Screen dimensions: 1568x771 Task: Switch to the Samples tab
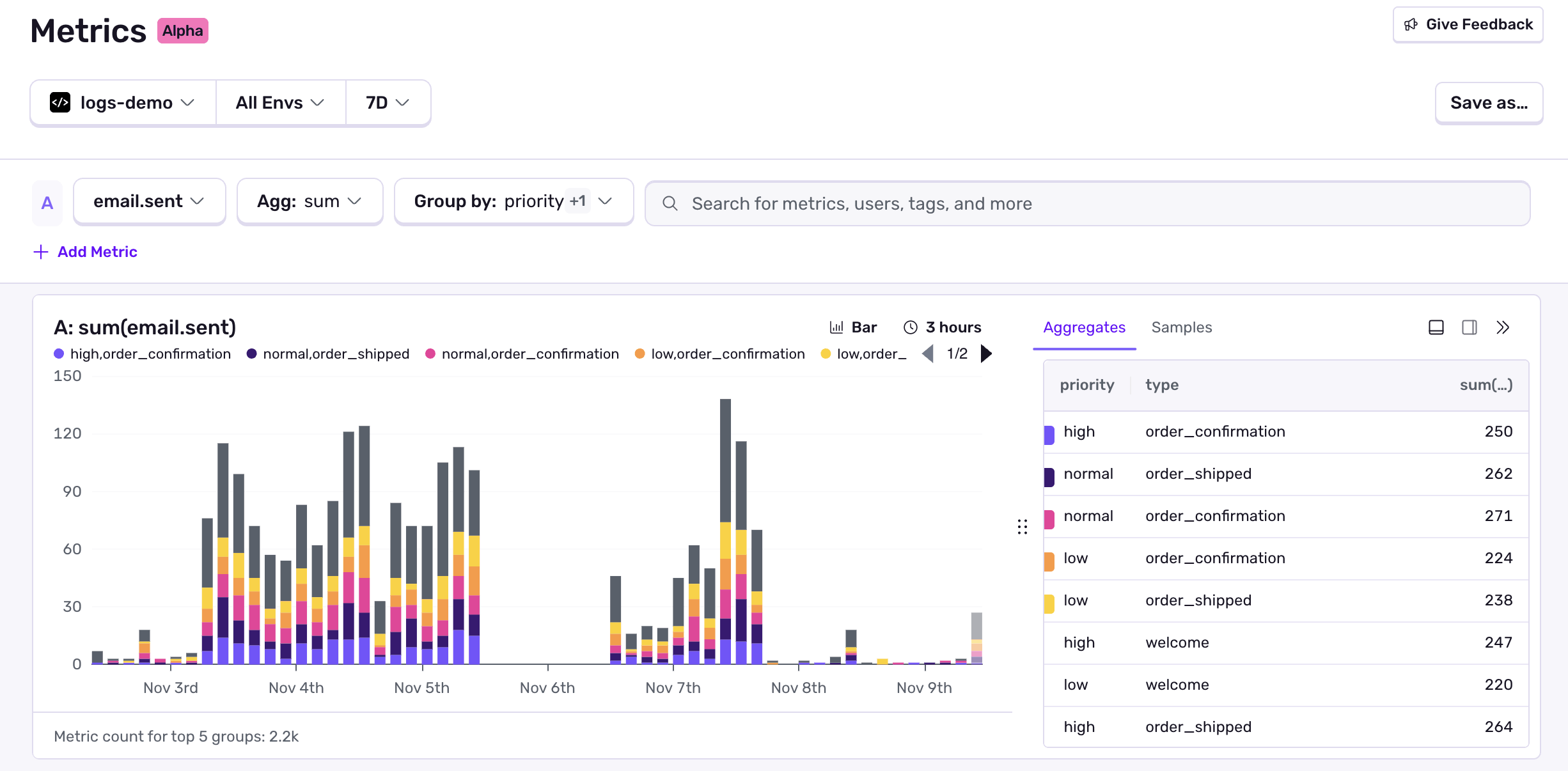[x=1181, y=327]
